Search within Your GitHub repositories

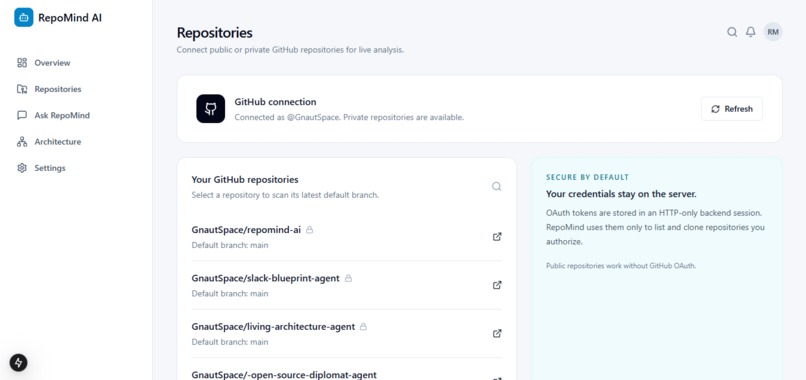(496, 187)
